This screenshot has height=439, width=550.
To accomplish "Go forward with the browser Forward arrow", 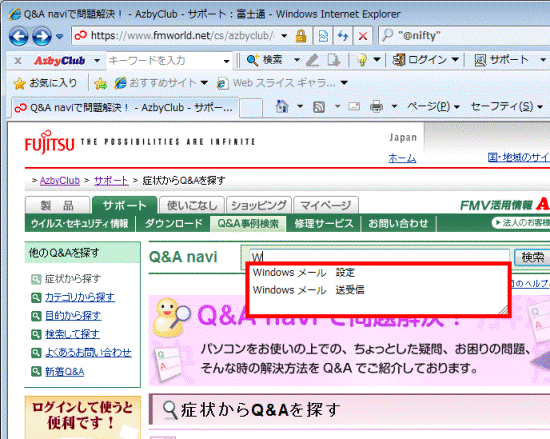I will pos(42,36).
